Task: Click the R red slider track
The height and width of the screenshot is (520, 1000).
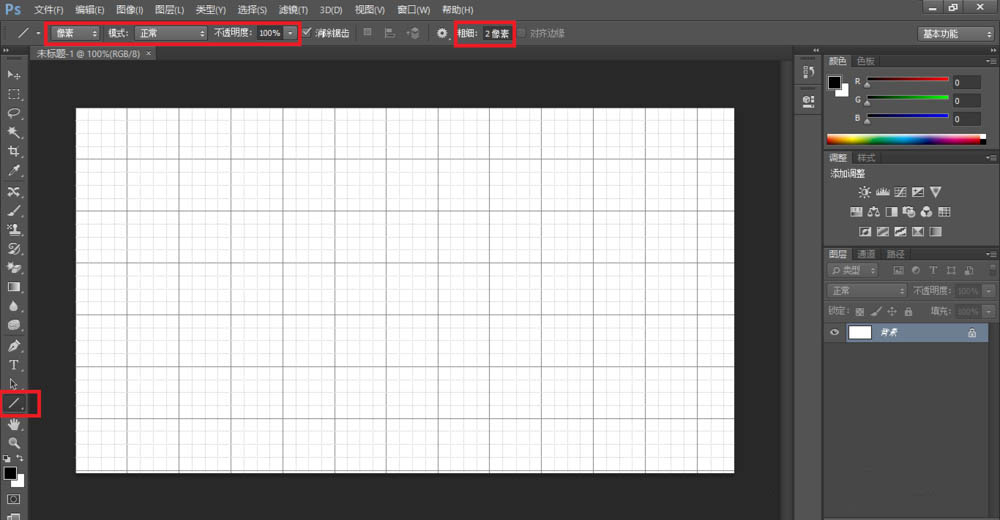Action: point(907,80)
